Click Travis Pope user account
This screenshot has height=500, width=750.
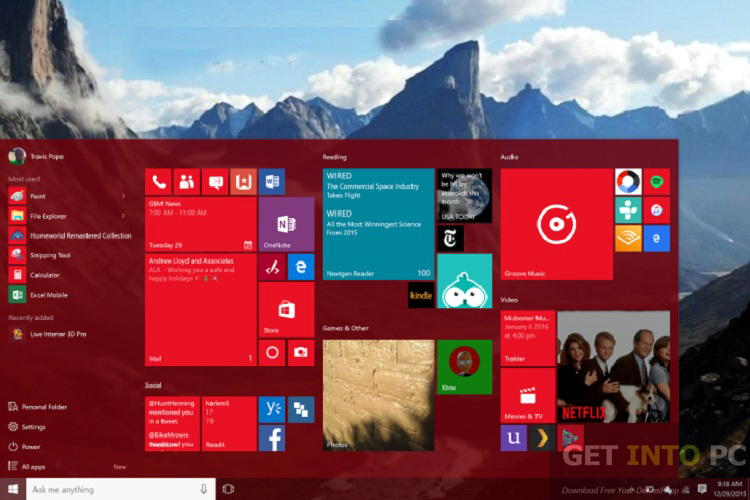pos(36,156)
